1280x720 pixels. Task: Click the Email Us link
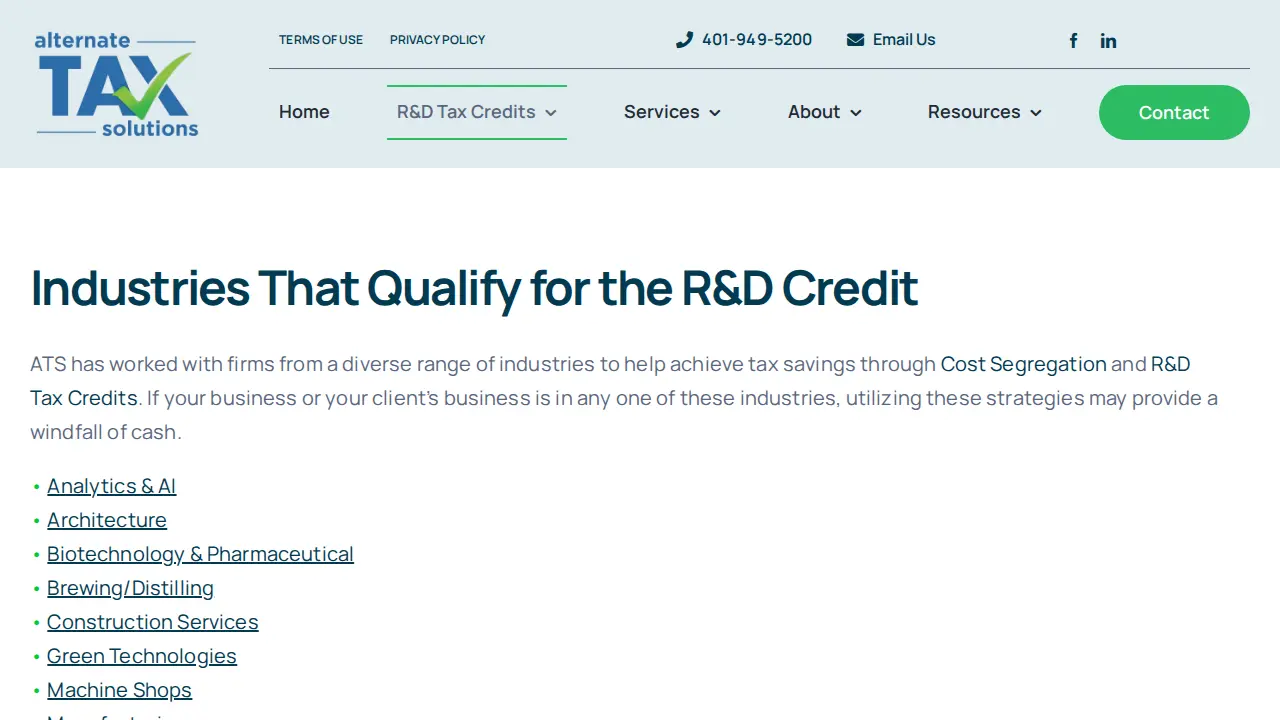[904, 40]
